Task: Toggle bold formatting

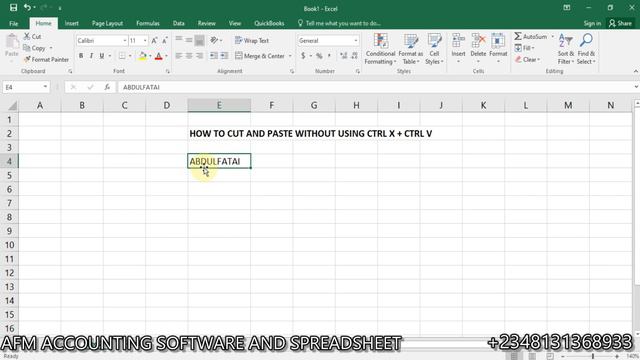Action: pyautogui.click(x=81, y=56)
